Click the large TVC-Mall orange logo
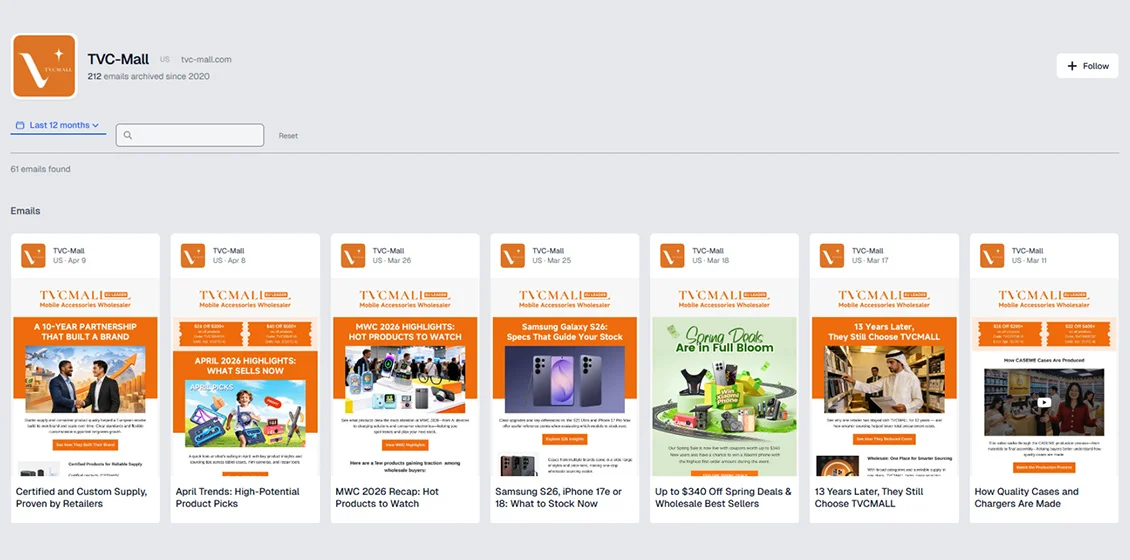The width and height of the screenshot is (1130, 560). pos(44,66)
